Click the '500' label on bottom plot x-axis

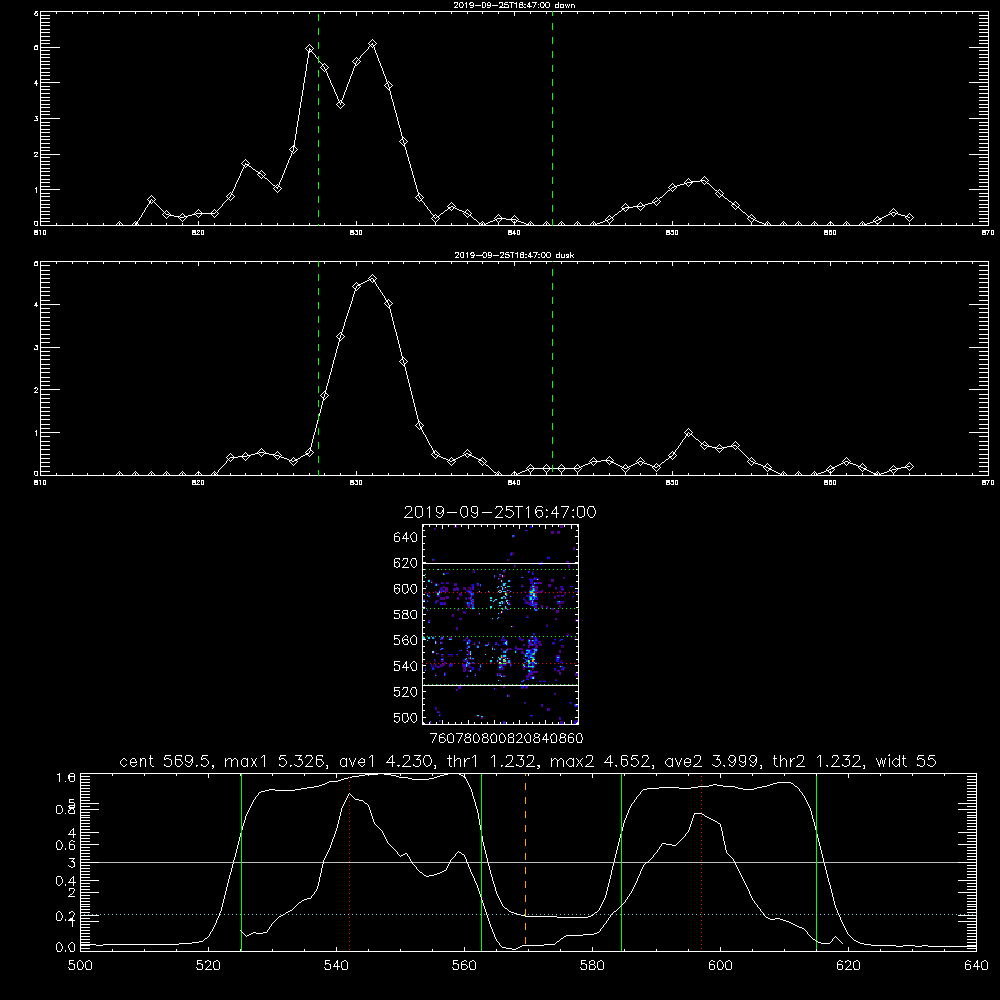click(80, 966)
